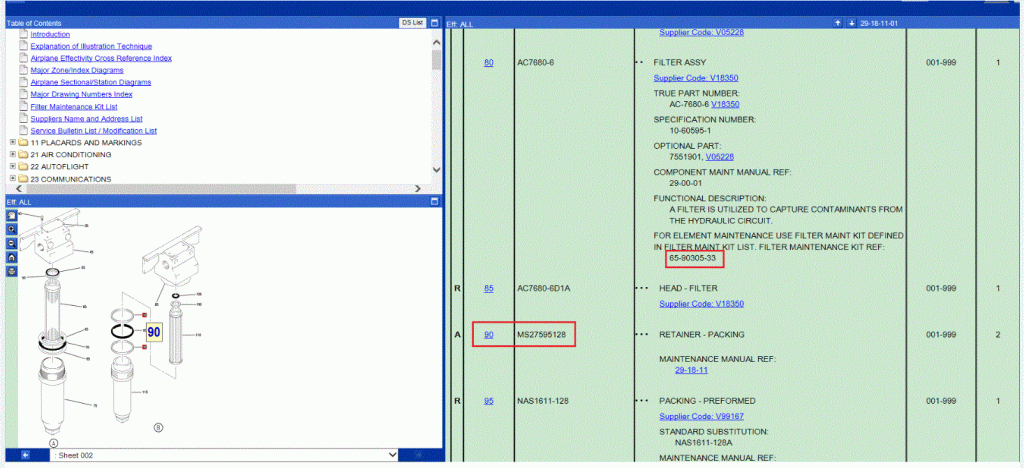The image size is (1024, 468).
Task: Click the yellow 90 callout in illustration
Action: coord(154,331)
